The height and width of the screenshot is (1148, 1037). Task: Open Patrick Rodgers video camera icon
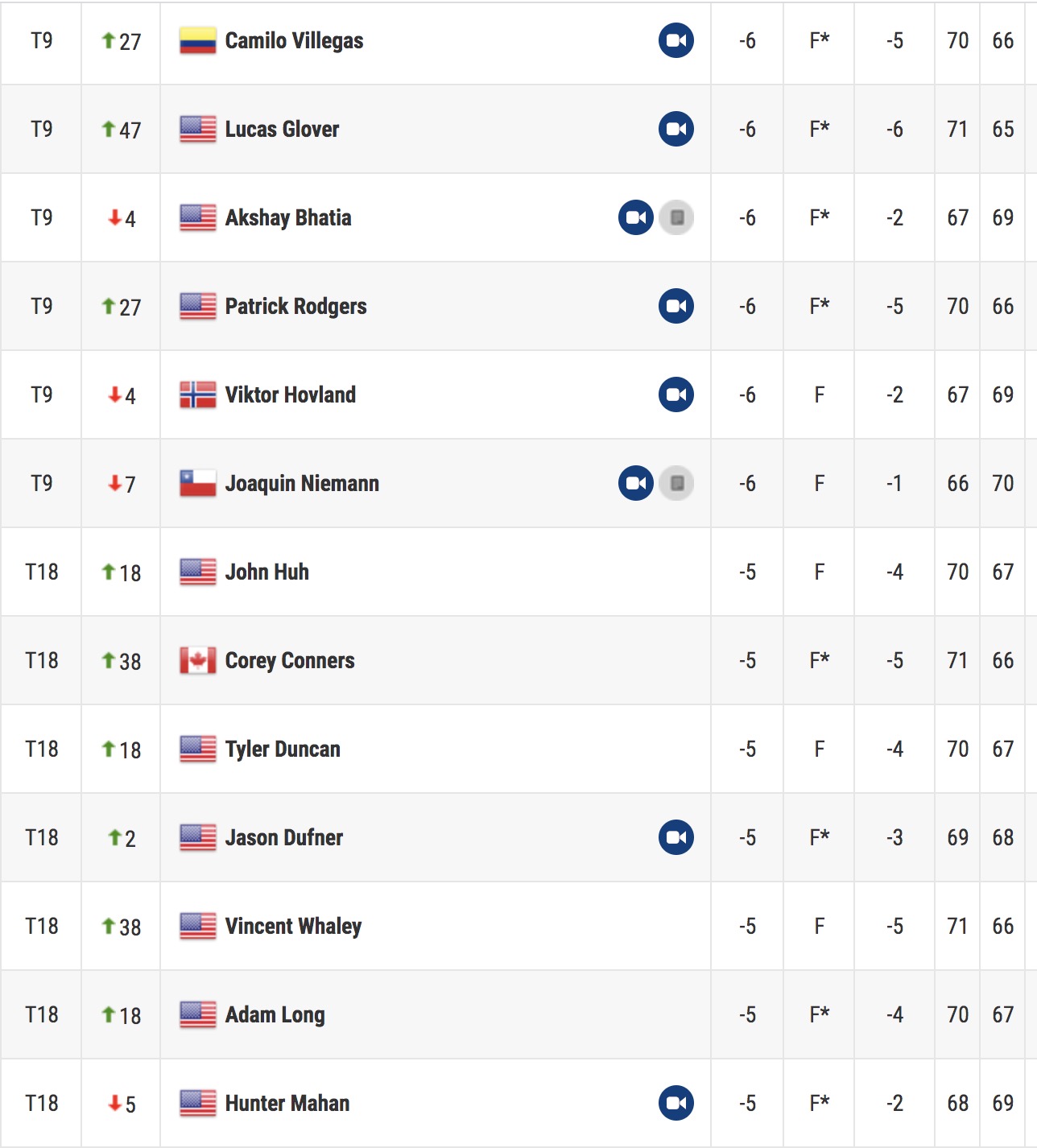676,306
